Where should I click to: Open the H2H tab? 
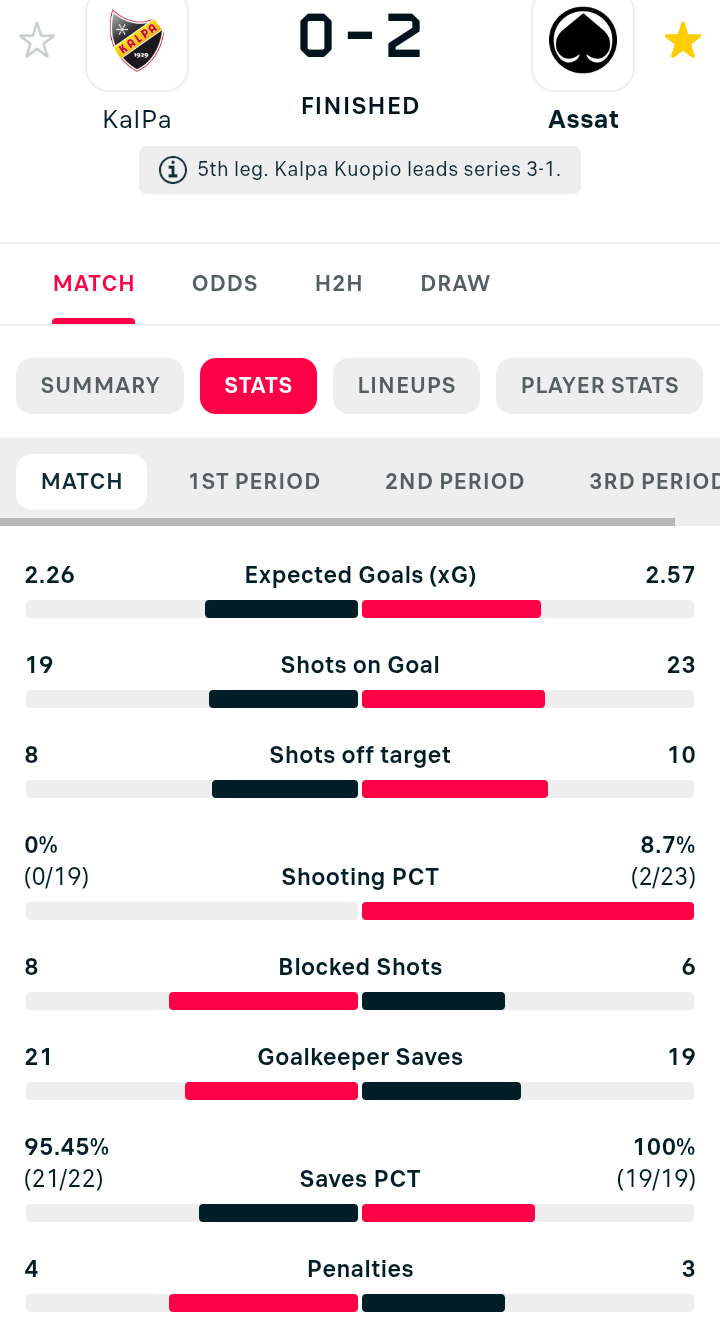click(339, 283)
